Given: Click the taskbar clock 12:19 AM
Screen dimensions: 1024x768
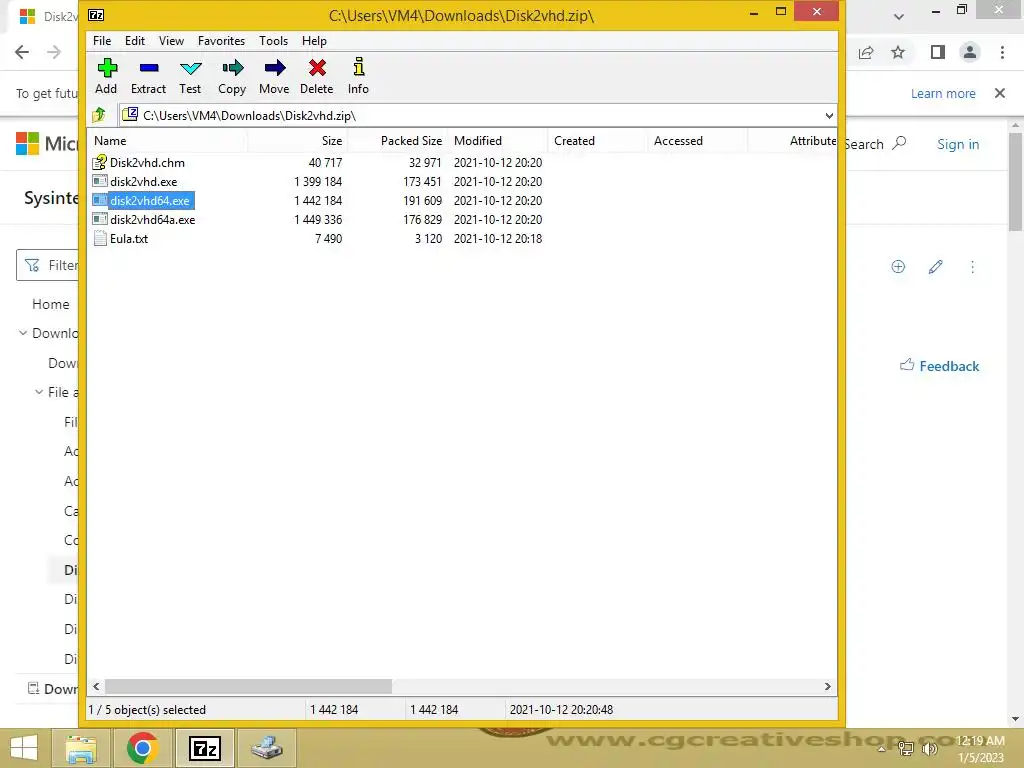Looking at the screenshot, I should (980, 741).
